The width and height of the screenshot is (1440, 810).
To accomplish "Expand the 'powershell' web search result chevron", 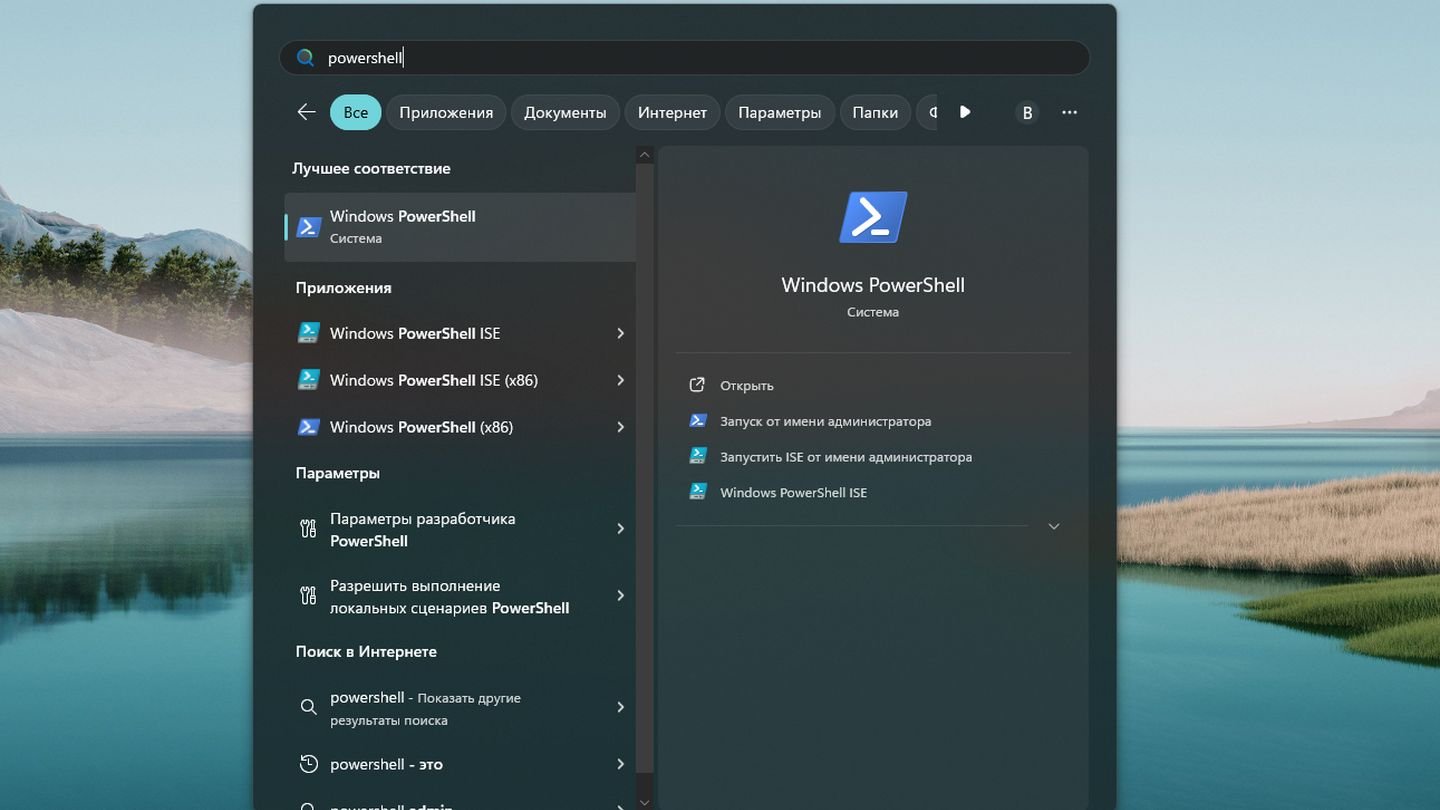I will (x=620, y=707).
